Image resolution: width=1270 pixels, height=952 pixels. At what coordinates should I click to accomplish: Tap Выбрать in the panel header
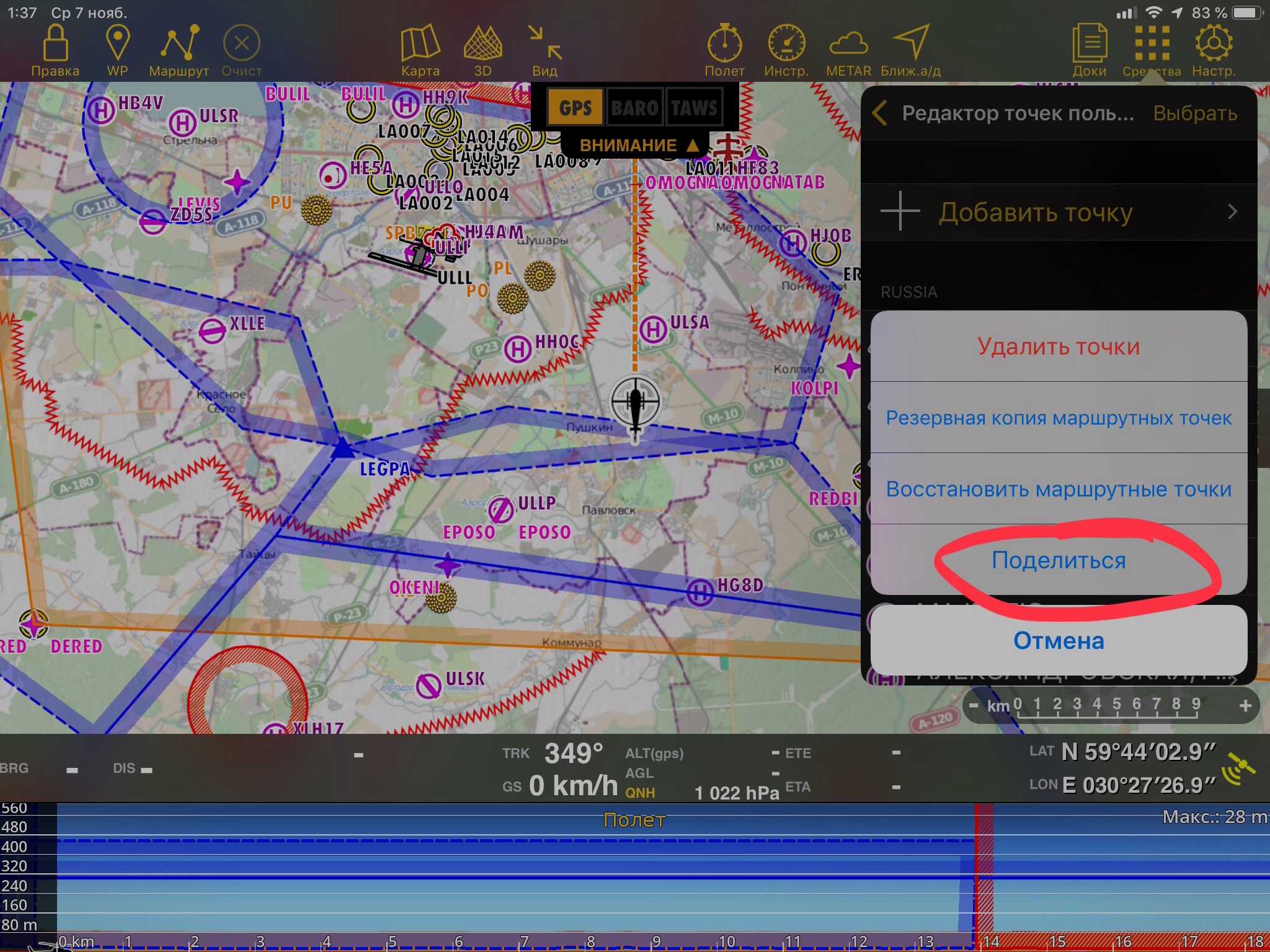[1194, 113]
